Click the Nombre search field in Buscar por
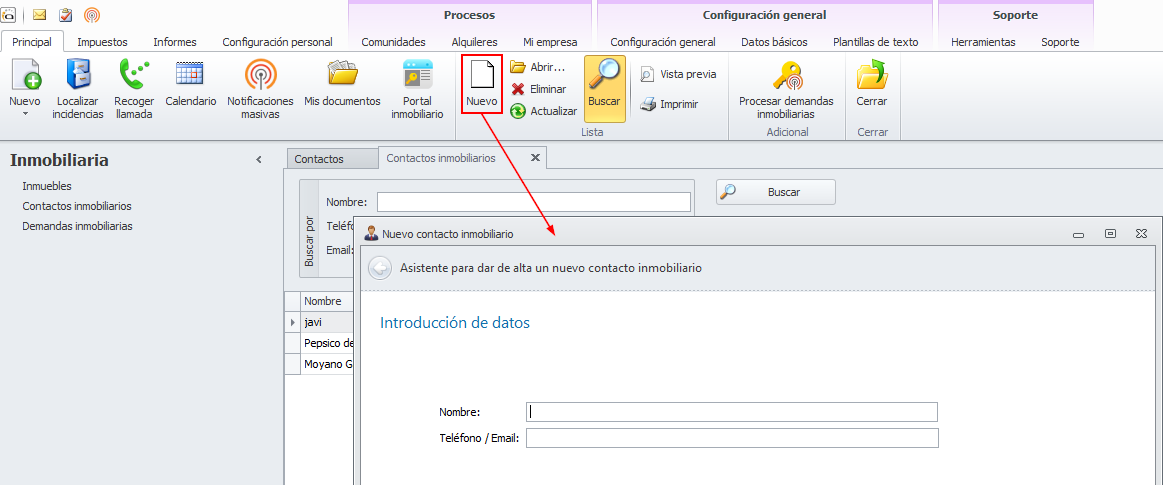 point(533,202)
